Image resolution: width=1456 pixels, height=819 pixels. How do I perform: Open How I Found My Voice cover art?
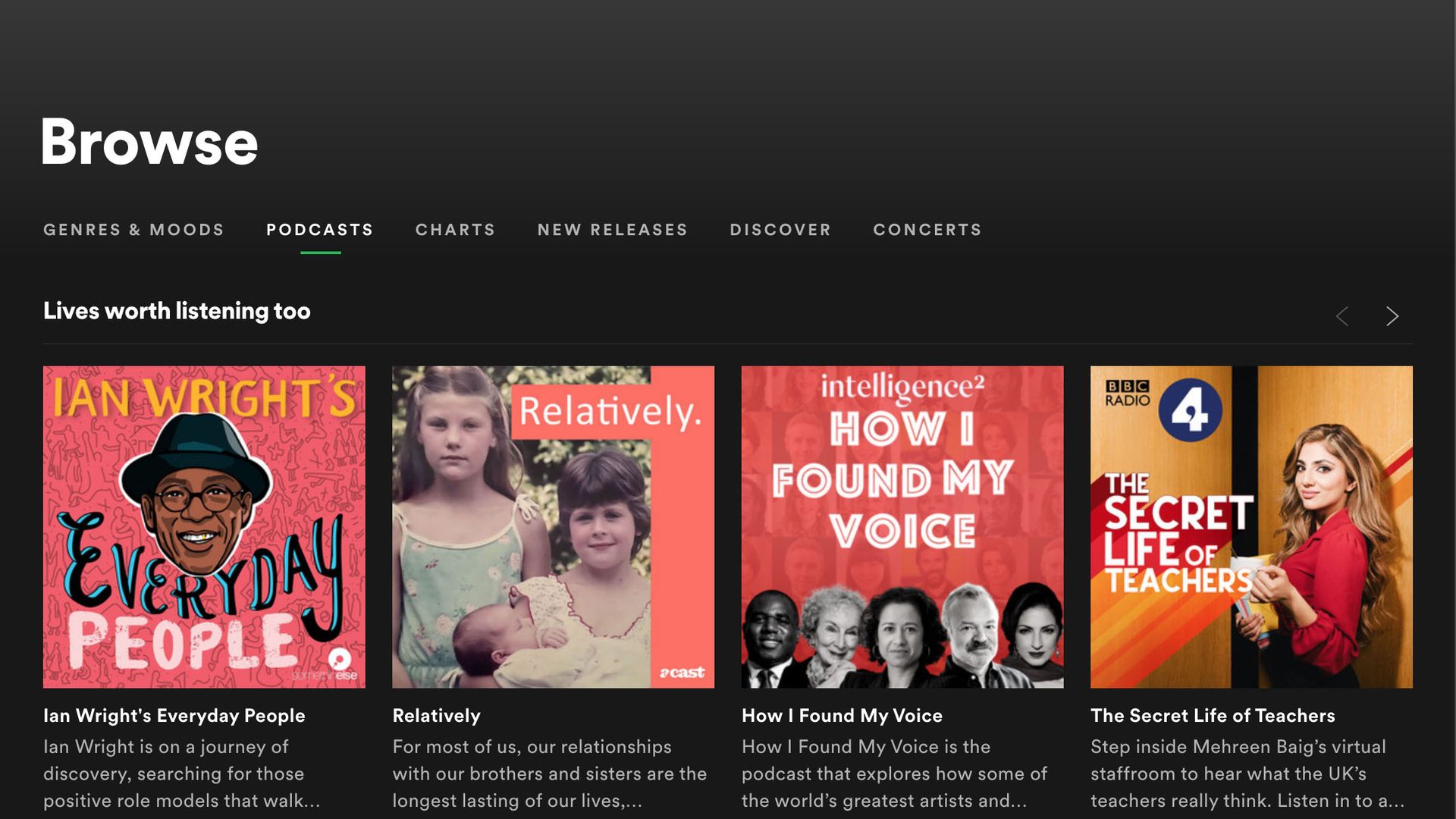(902, 527)
